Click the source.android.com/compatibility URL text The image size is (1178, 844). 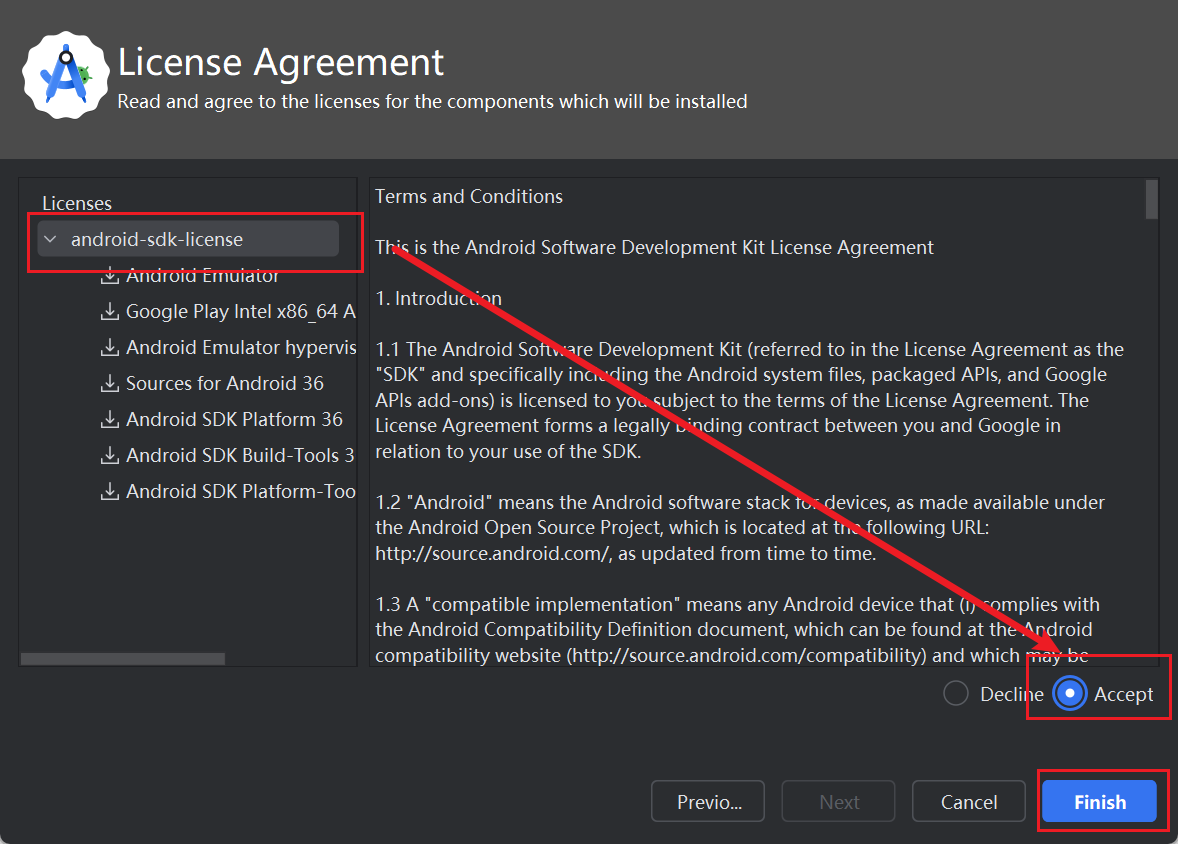click(748, 655)
